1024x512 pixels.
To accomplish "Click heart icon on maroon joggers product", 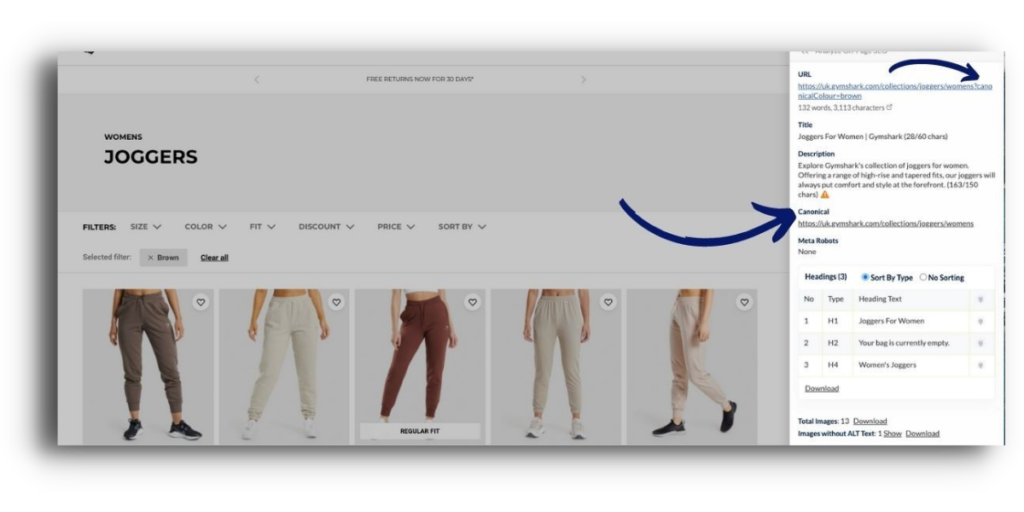I will click(x=472, y=302).
